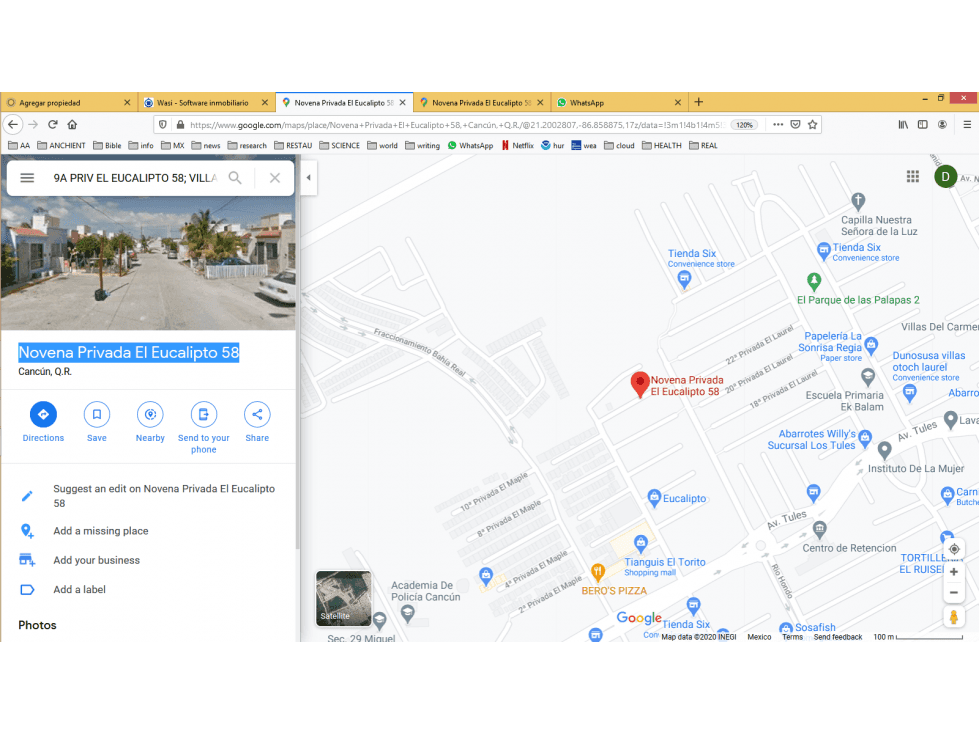Open the Google apps grid icon
The width and height of the screenshot is (979, 734).
(x=913, y=177)
